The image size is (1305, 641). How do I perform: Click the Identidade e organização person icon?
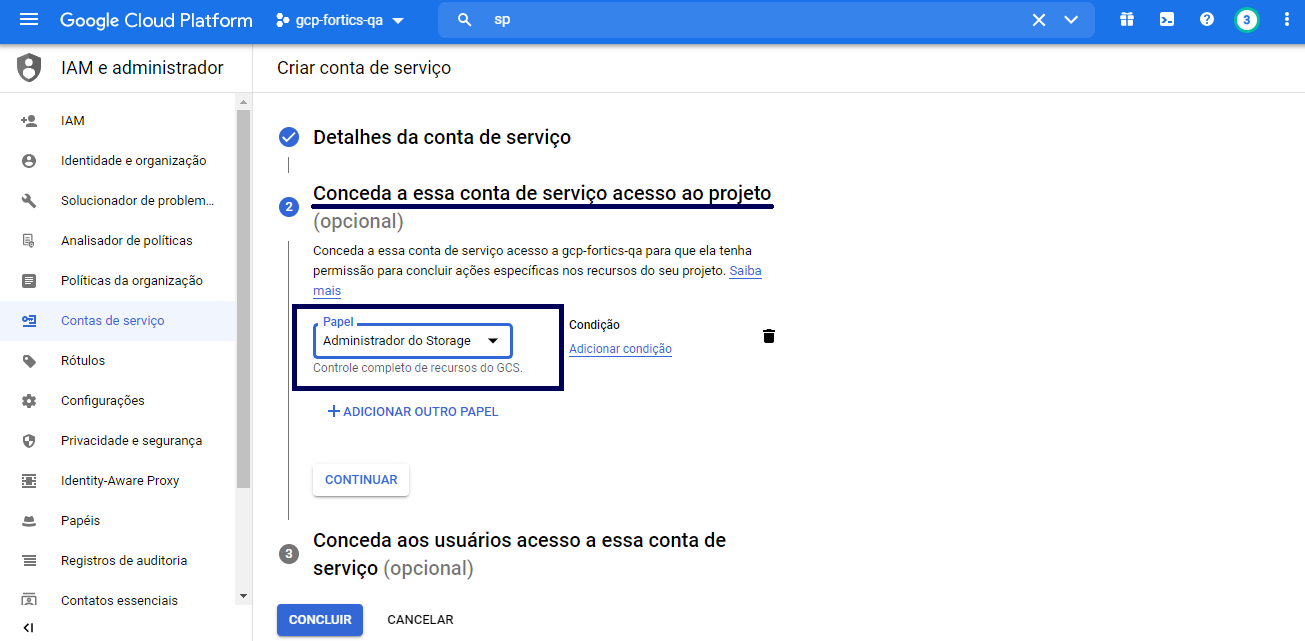[x=29, y=161]
